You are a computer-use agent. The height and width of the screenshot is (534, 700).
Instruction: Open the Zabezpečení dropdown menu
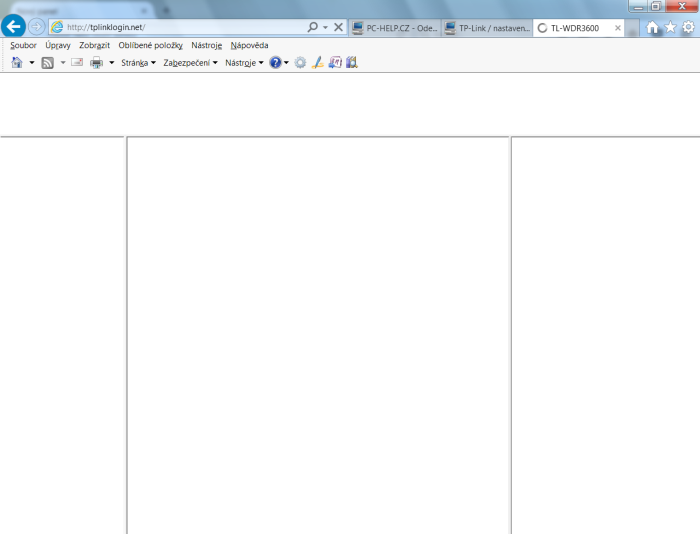click(x=190, y=63)
